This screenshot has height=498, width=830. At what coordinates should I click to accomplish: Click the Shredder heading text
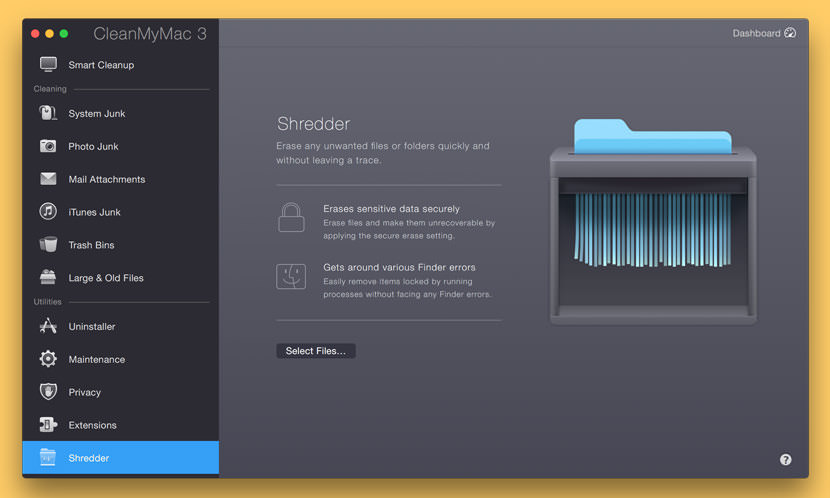(x=313, y=123)
